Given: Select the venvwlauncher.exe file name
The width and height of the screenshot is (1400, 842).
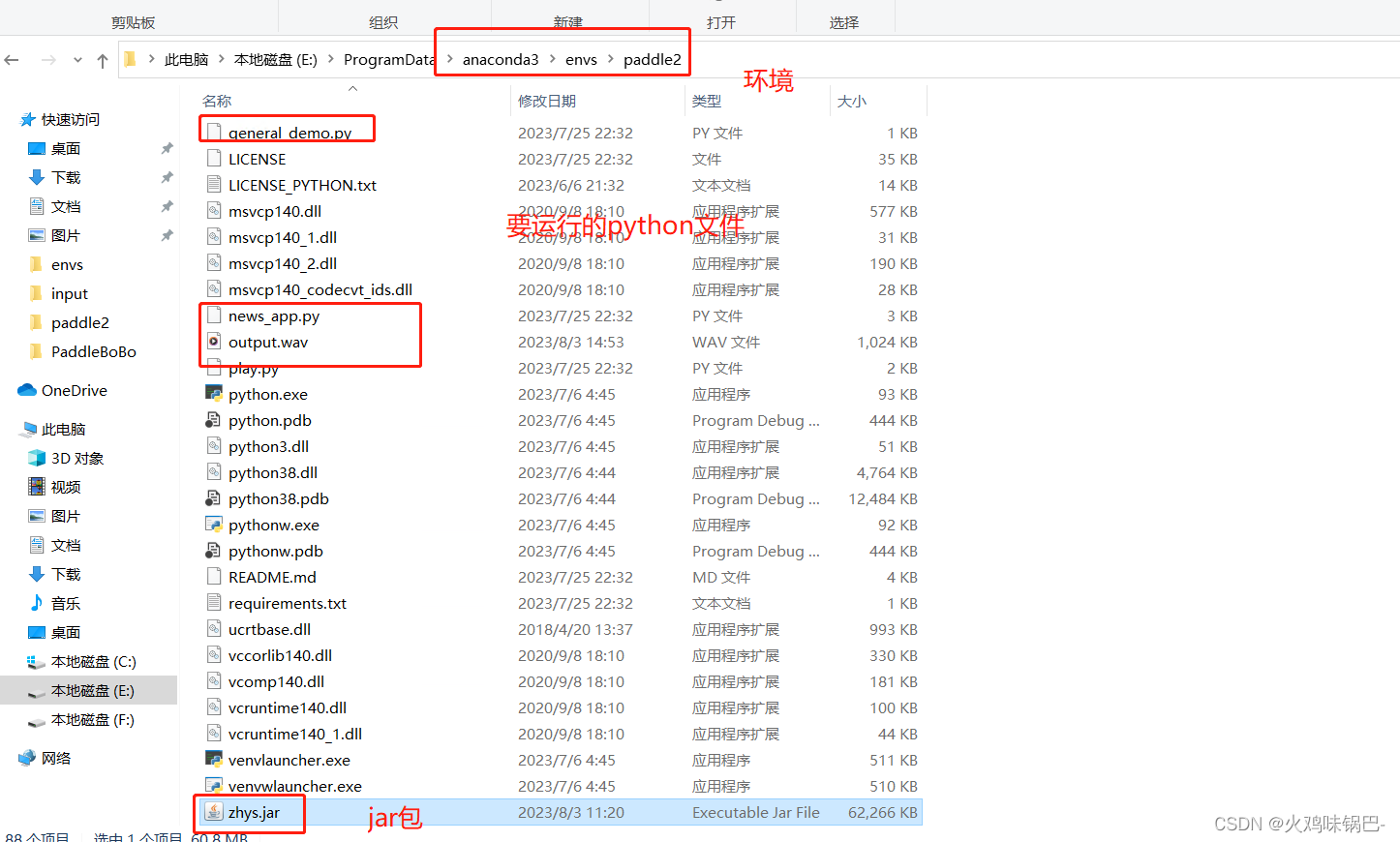Looking at the screenshot, I should click(295, 786).
